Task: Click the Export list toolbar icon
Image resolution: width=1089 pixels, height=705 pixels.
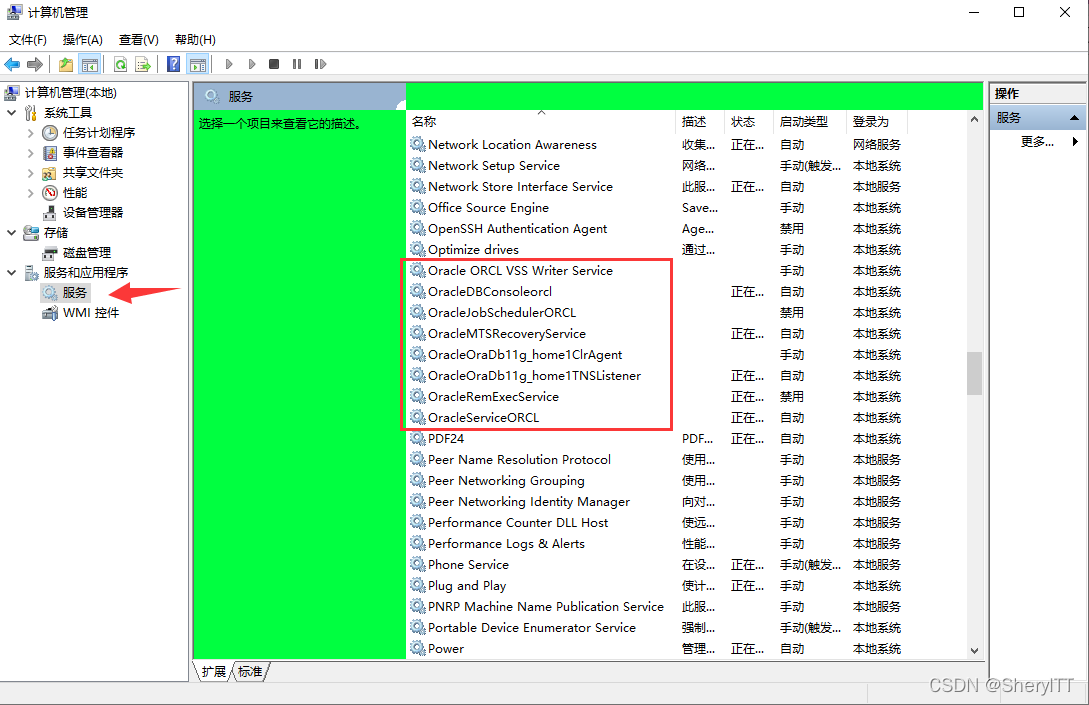Action: pyautogui.click(x=143, y=65)
